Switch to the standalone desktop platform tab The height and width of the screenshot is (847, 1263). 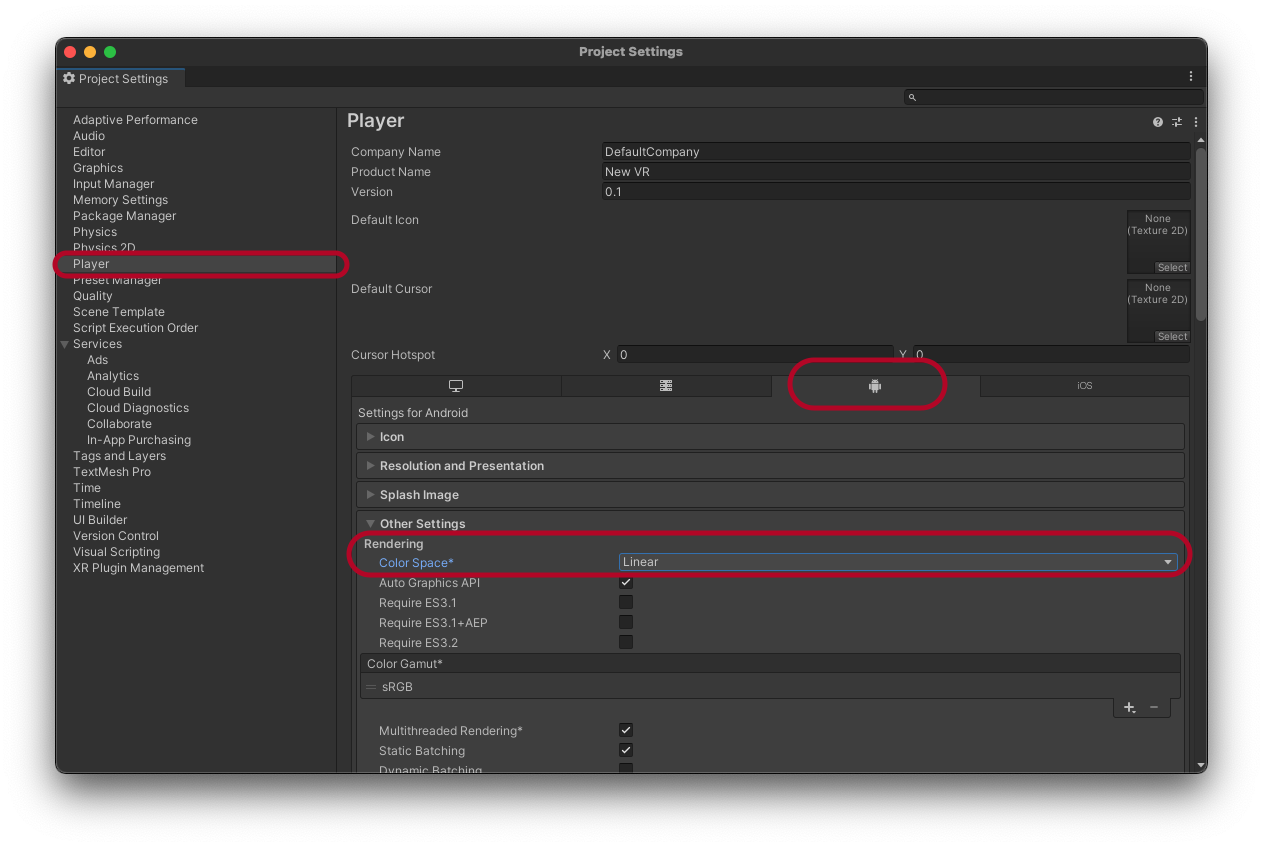456,386
